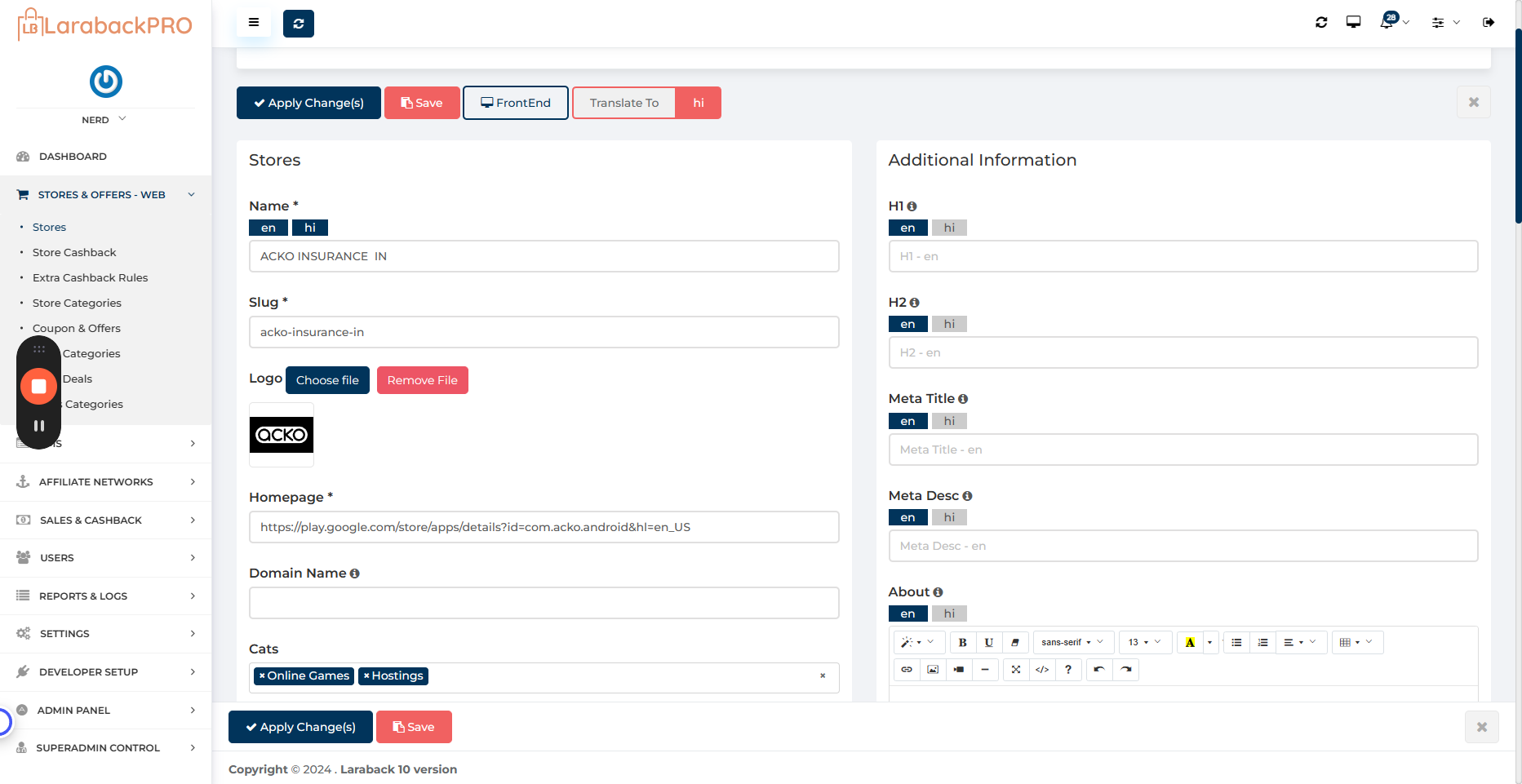The width and height of the screenshot is (1522, 784).
Task: Open the sliders settings icon in header
Action: [x=1438, y=23]
